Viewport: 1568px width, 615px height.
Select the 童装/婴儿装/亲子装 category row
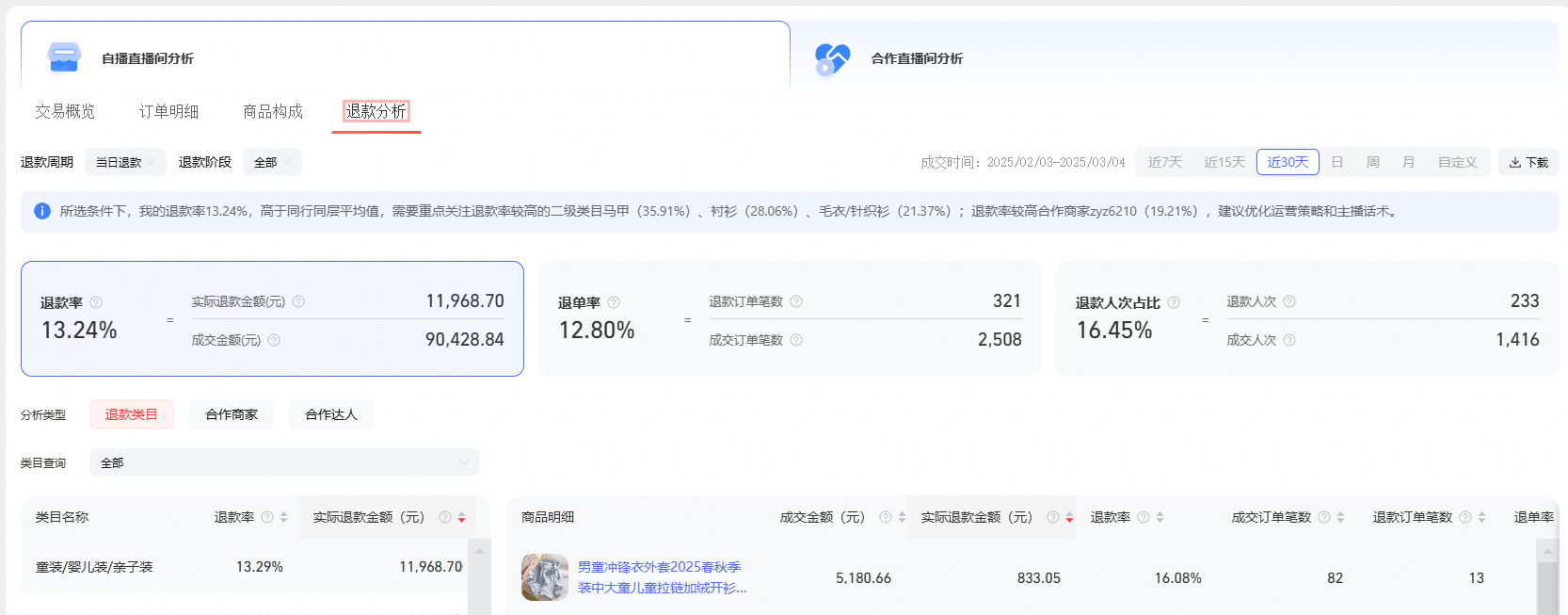(x=244, y=567)
